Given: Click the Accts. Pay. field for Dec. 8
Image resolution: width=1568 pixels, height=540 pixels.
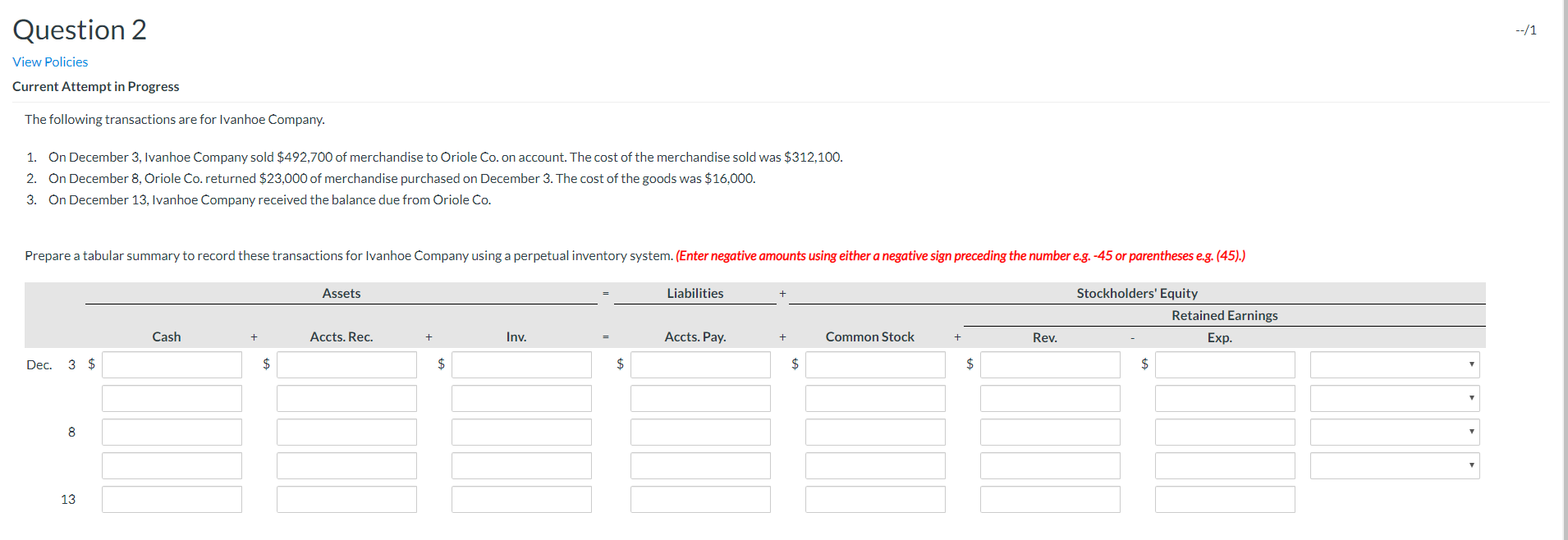Looking at the screenshot, I should click(x=700, y=432).
